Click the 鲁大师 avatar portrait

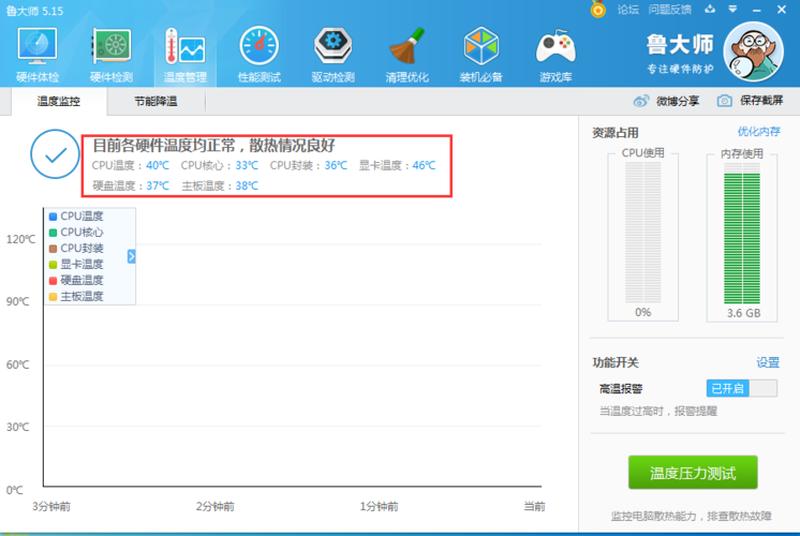point(753,52)
